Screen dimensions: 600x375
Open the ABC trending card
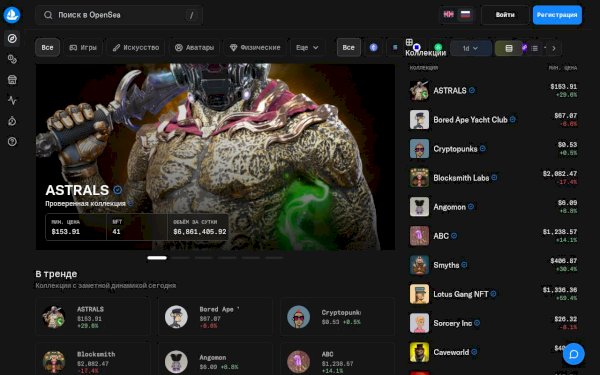(338, 360)
